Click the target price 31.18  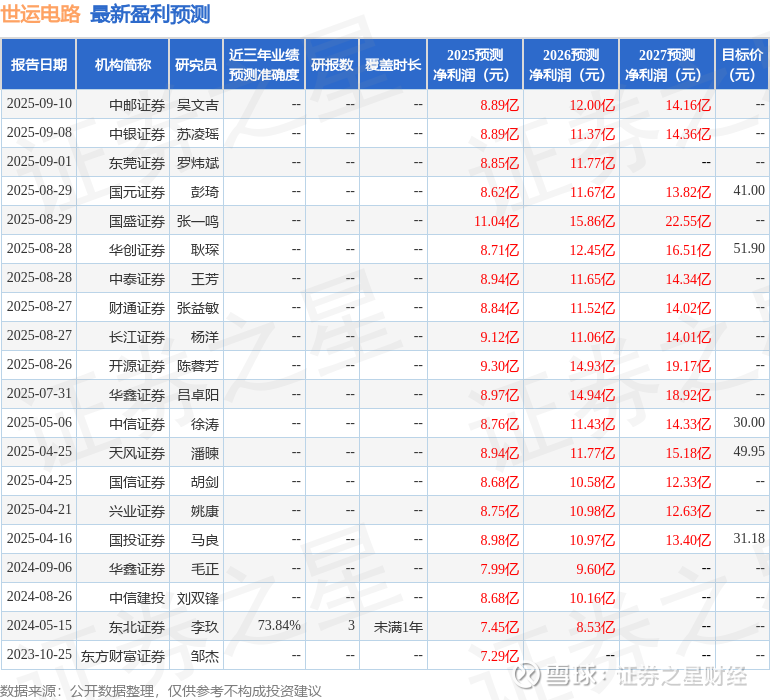749,538
